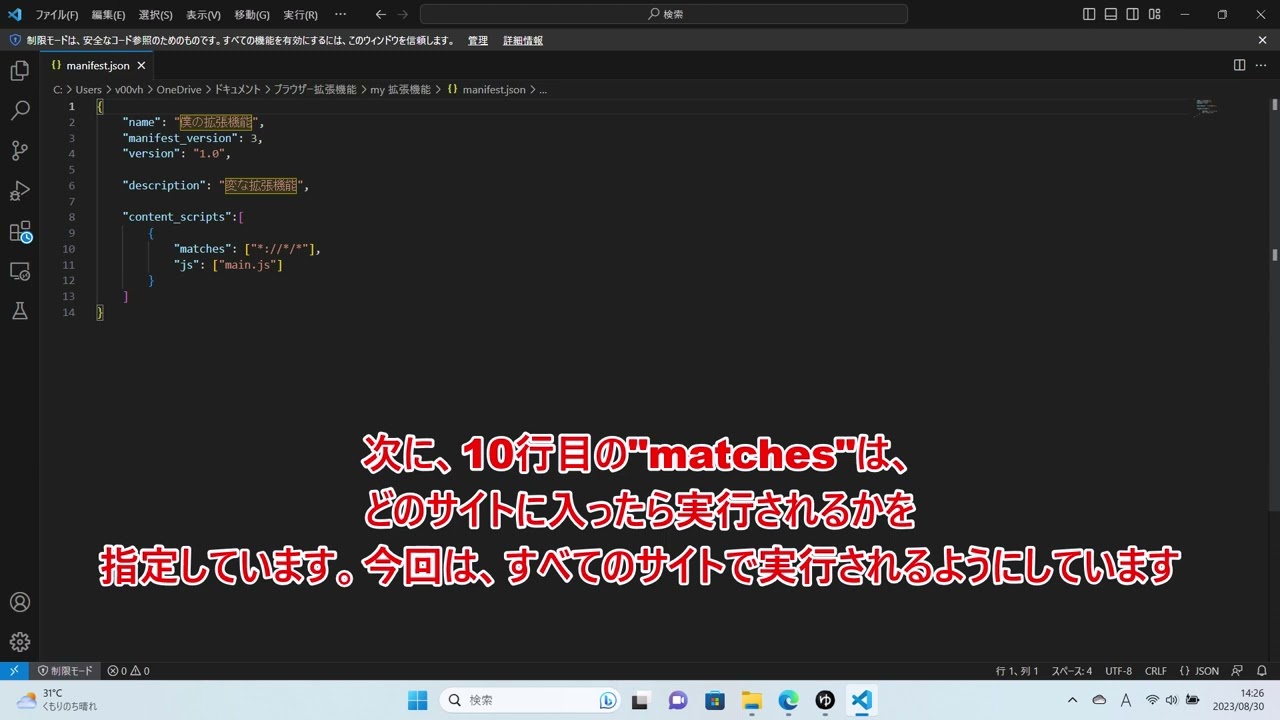Open the Run and Debug view
The width and height of the screenshot is (1280, 720).
(19, 191)
